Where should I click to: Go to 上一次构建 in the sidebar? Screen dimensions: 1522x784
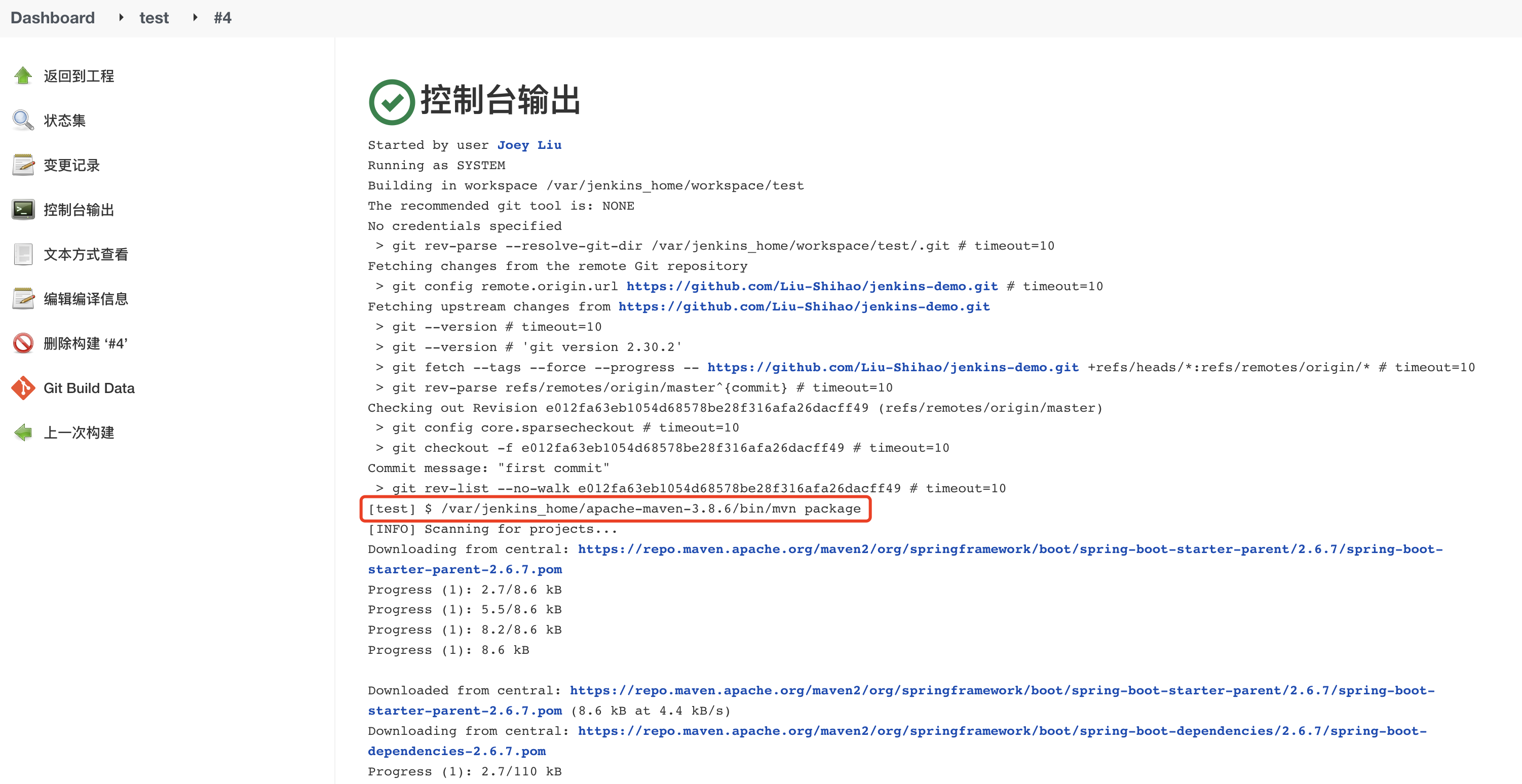(x=79, y=433)
